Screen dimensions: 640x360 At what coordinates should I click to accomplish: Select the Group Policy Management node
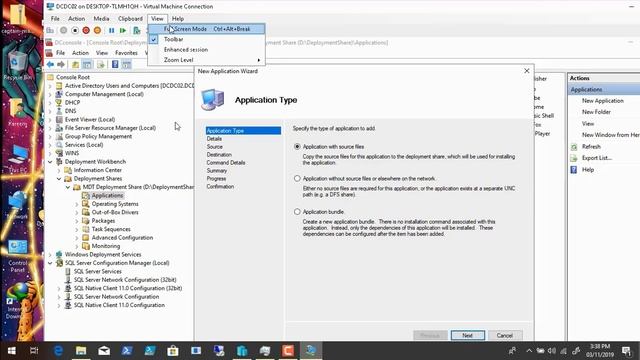(98, 136)
